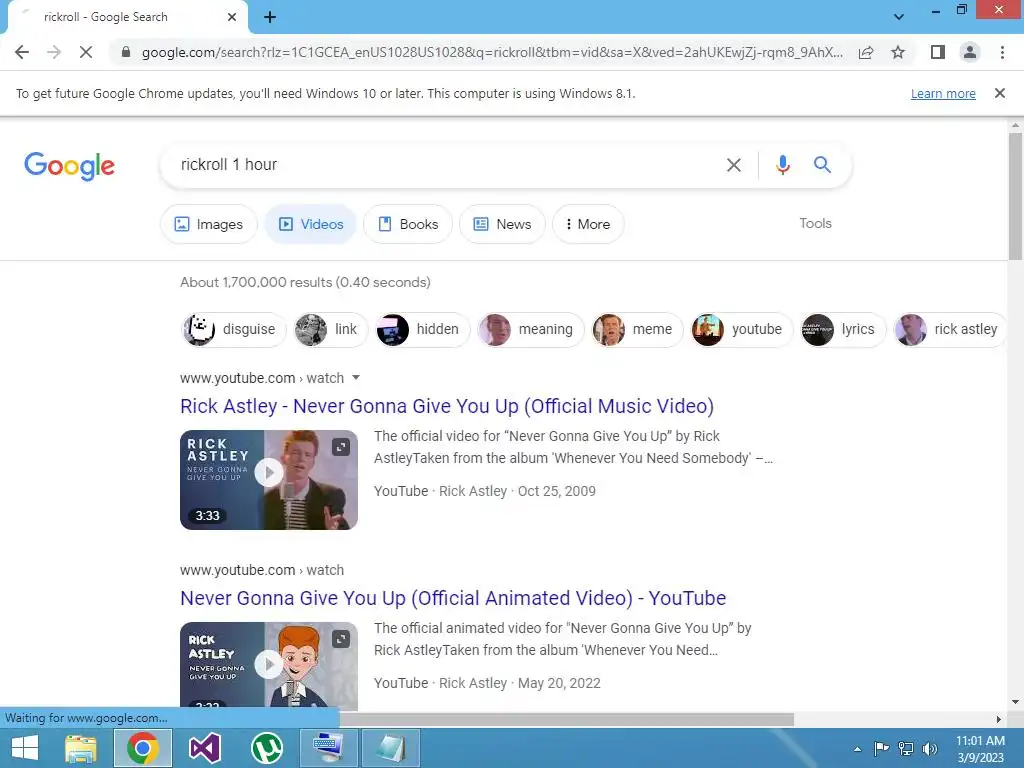Open the Chrome side panel
Viewport: 1024px width, 768px height.
pos(938,52)
